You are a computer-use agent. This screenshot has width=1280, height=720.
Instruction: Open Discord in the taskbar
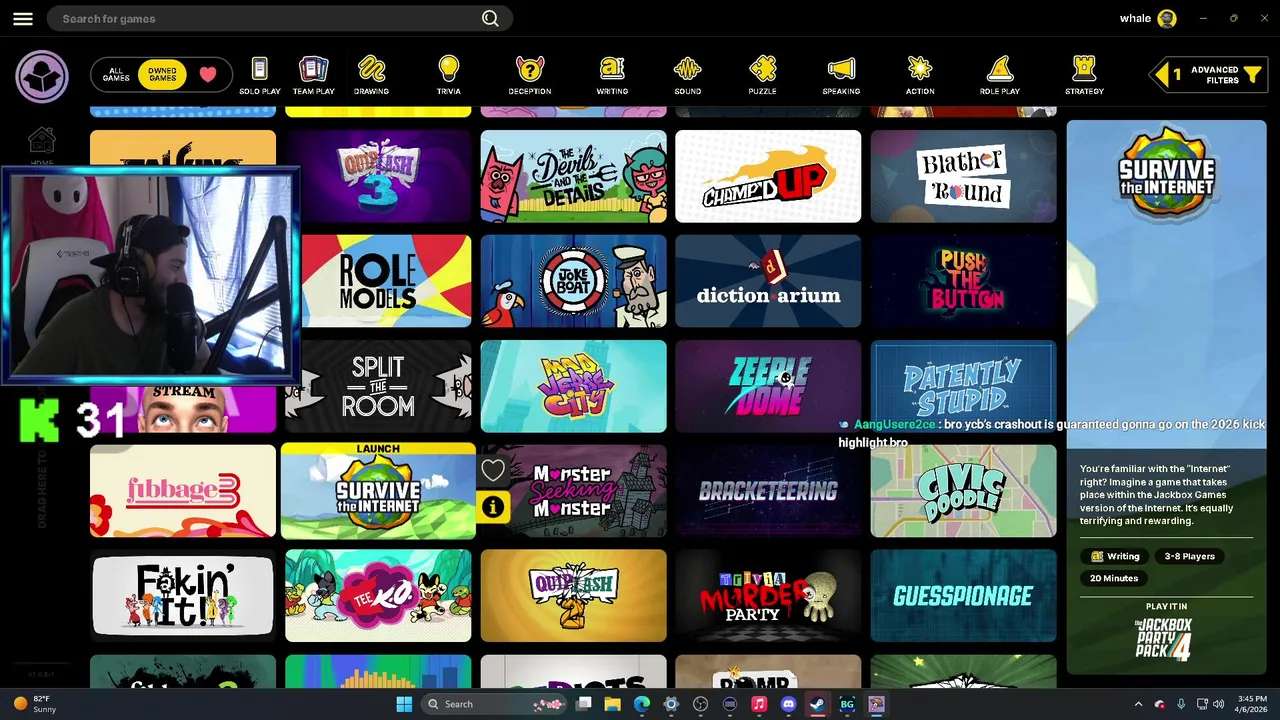[788, 704]
